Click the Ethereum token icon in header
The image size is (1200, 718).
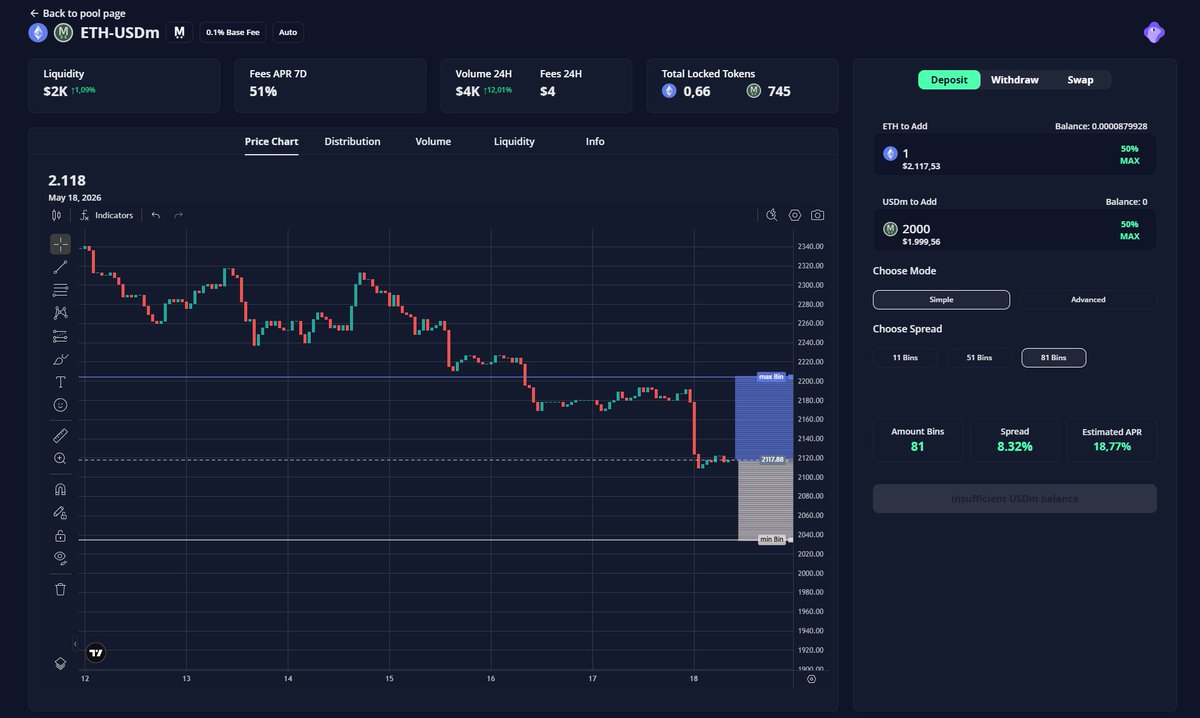(38, 32)
